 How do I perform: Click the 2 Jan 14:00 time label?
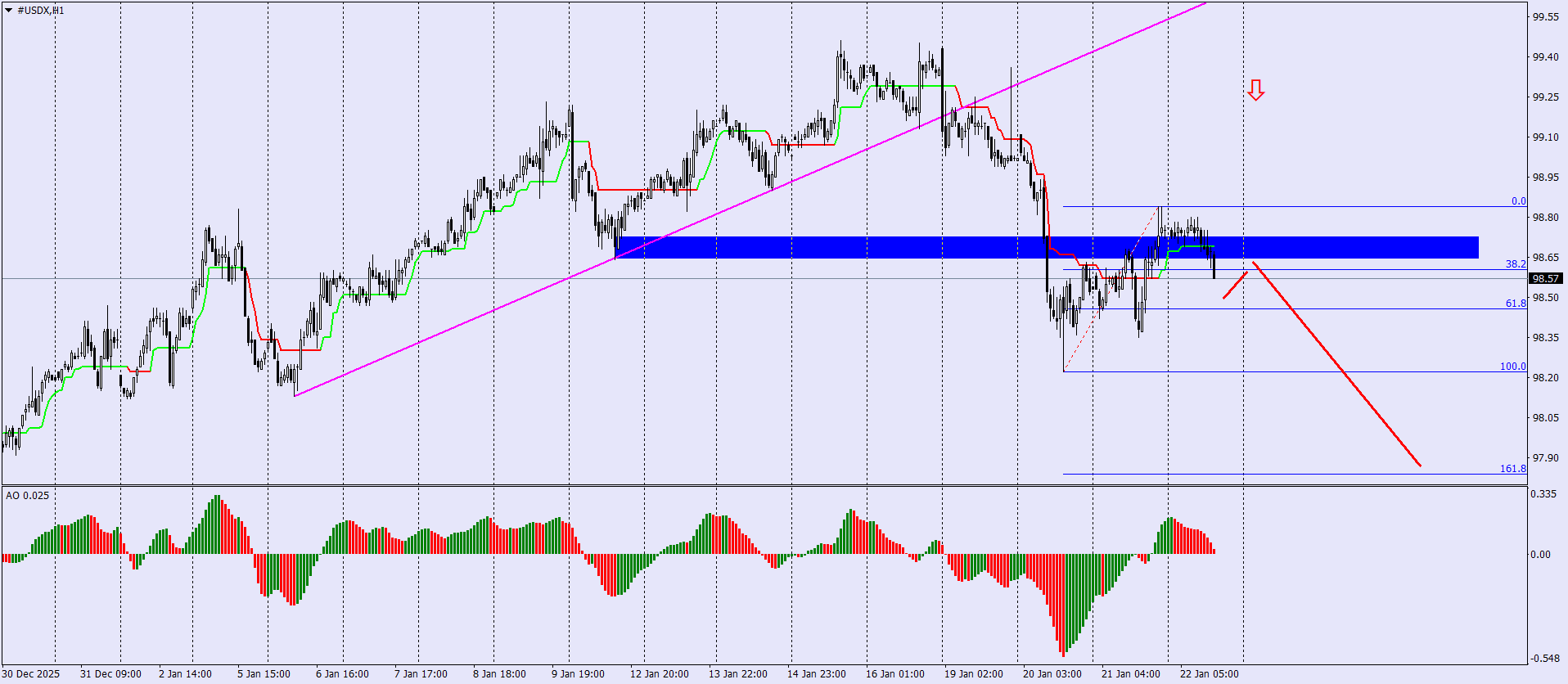[185, 674]
